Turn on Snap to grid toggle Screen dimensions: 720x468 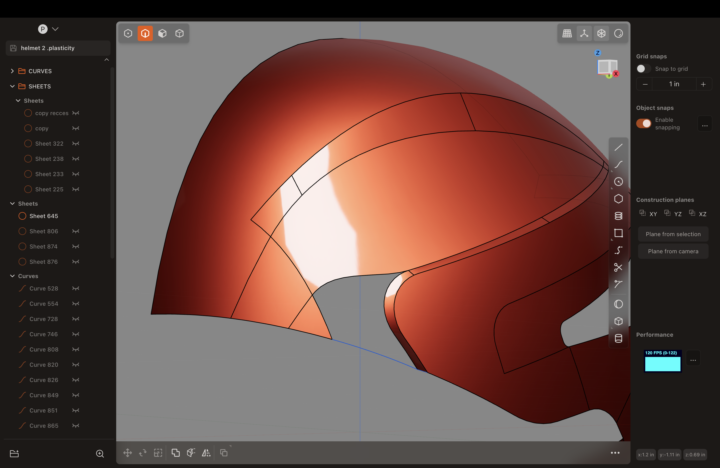pyautogui.click(x=644, y=69)
